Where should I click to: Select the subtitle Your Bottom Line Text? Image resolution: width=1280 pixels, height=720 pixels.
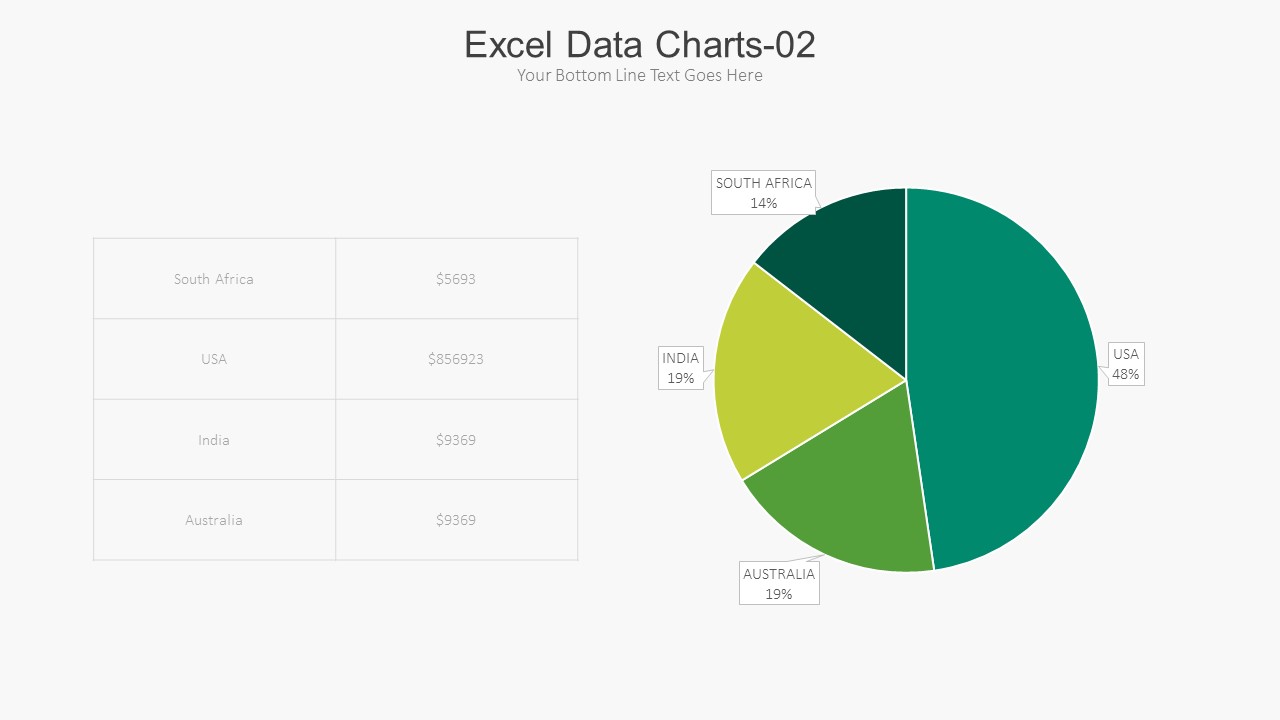(x=639, y=76)
